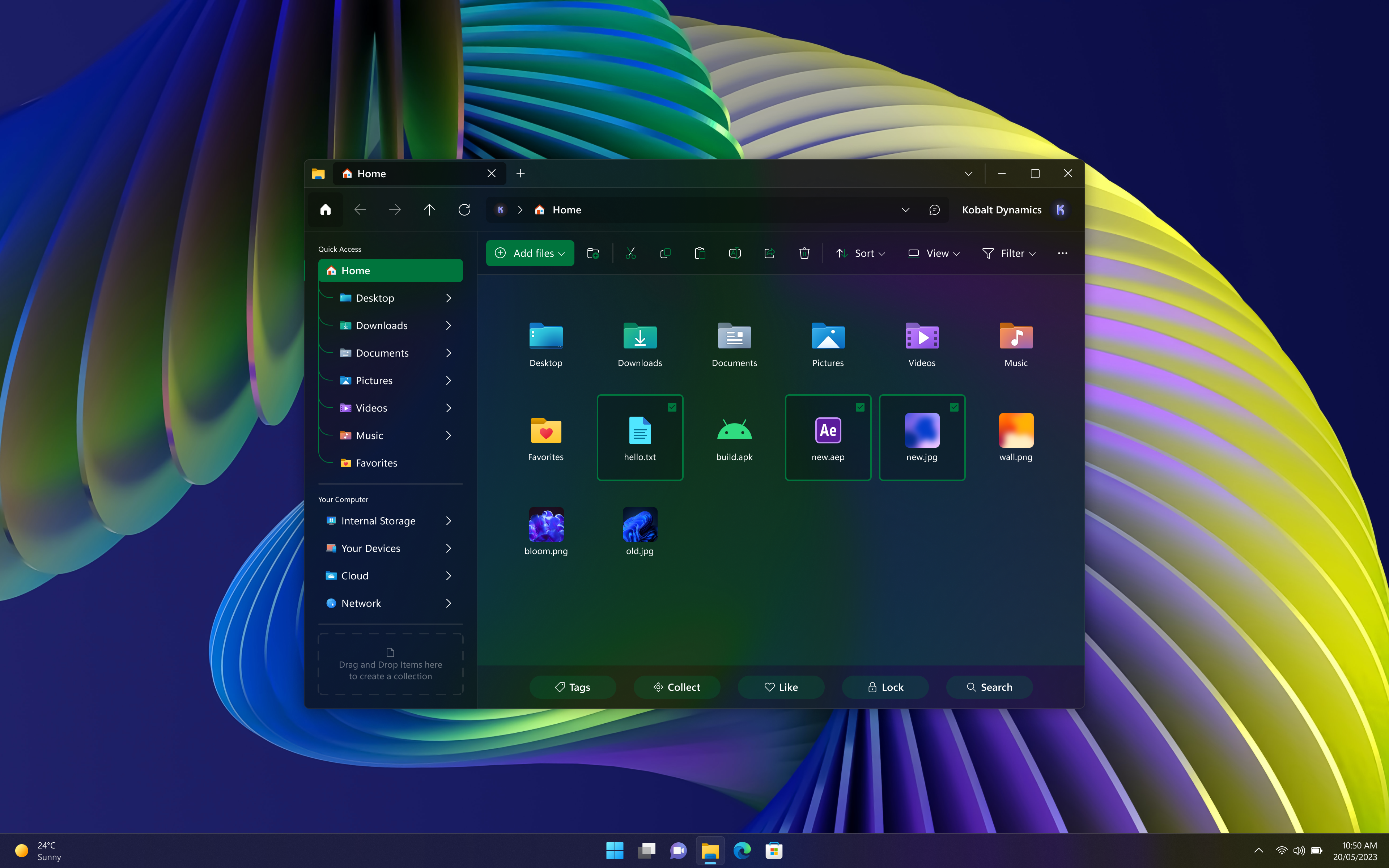The image size is (1389, 868).
Task: Share the selected items
Action: (x=769, y=252)
